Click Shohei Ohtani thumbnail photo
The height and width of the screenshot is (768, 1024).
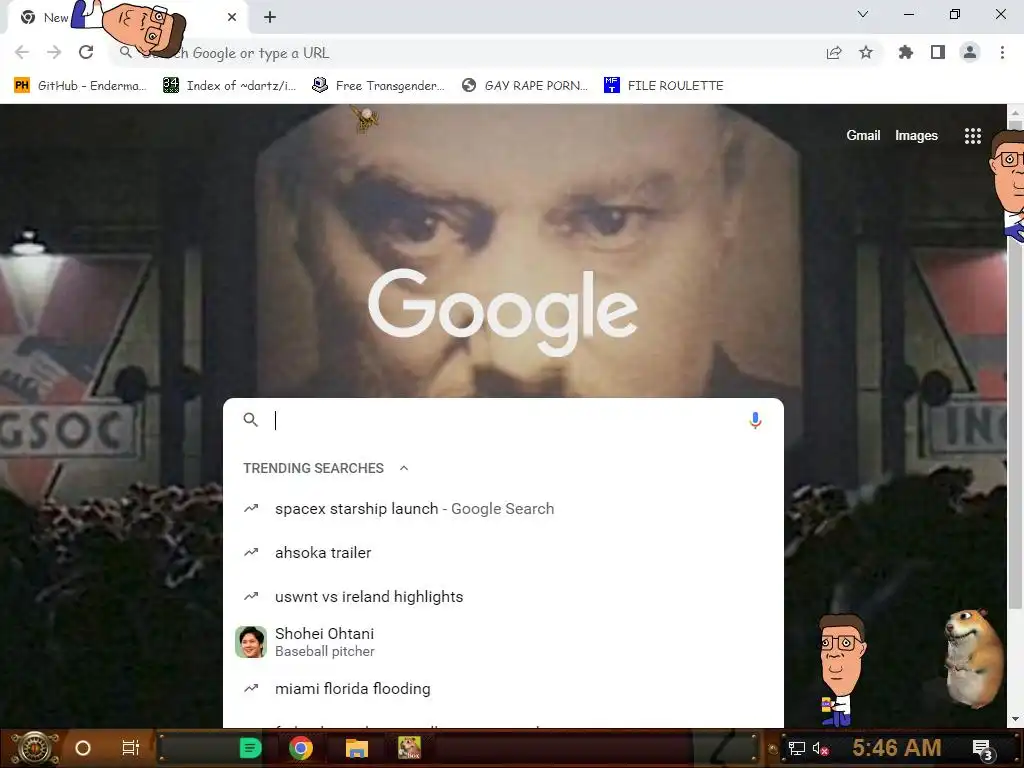(x=251, y=642)
